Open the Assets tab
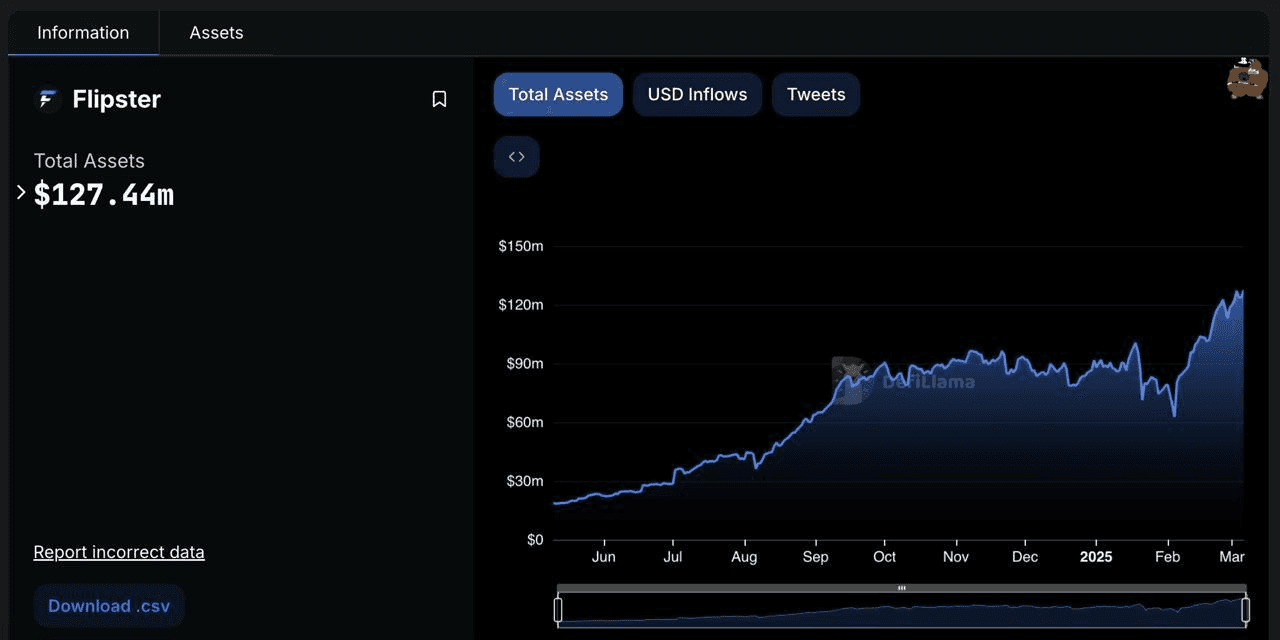This screenshot has height=640, width=1280. (x=216, y=33)
